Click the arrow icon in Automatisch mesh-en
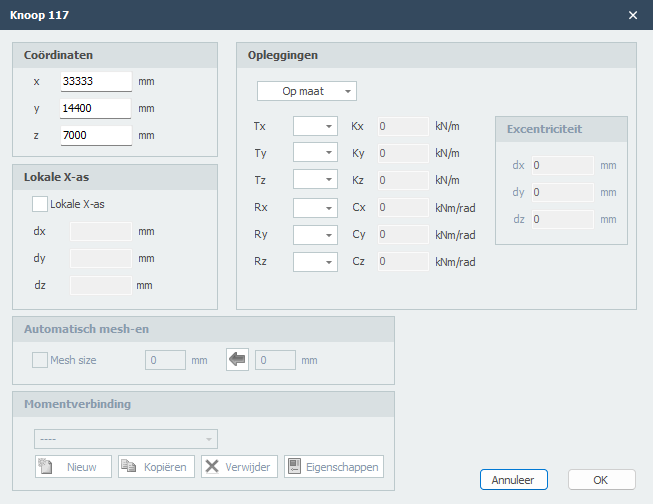This screenshot has width=653, height=504. click(x=237, y=360)
